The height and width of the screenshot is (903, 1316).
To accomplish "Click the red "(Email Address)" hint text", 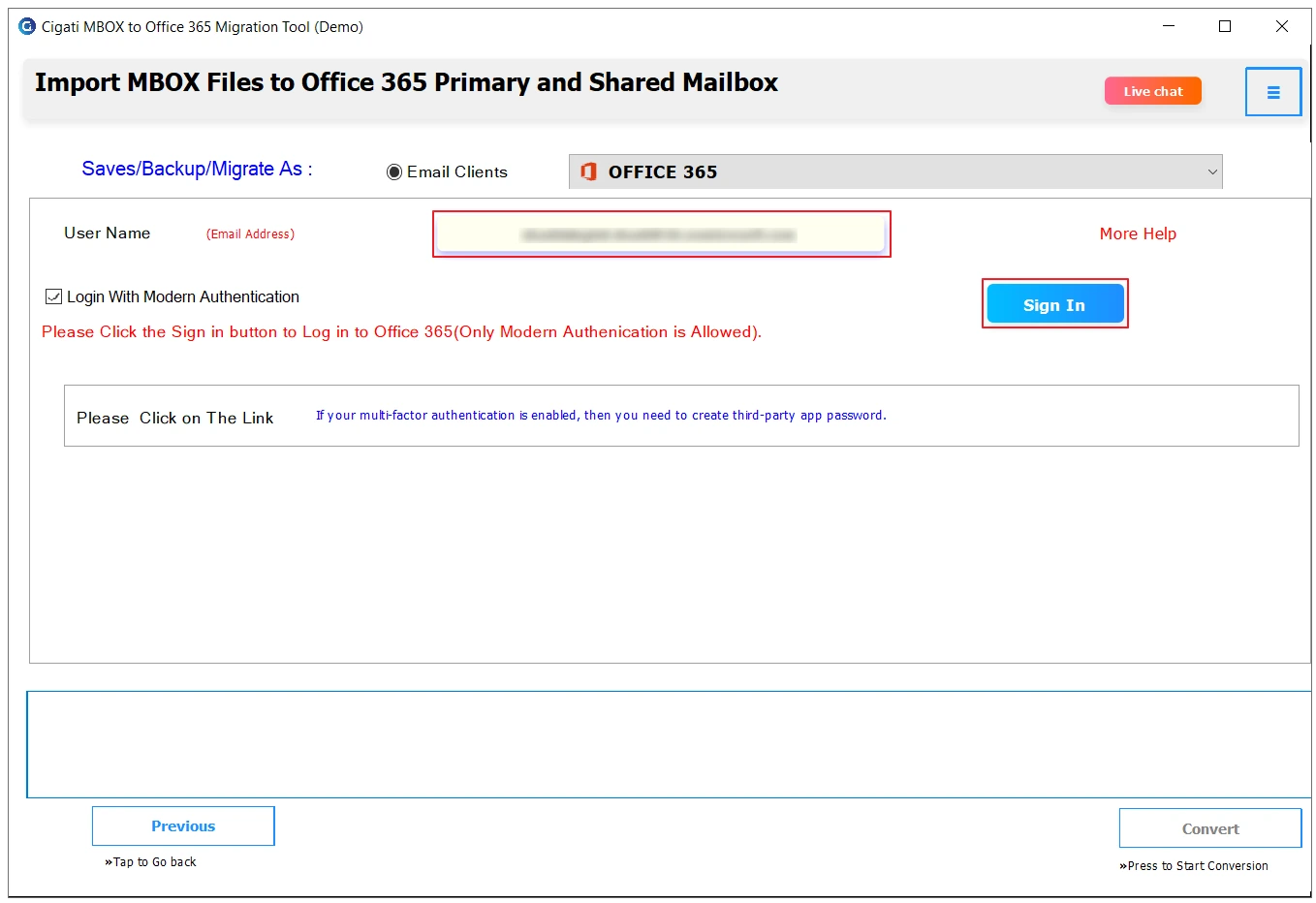I will (x=250, y=234).
